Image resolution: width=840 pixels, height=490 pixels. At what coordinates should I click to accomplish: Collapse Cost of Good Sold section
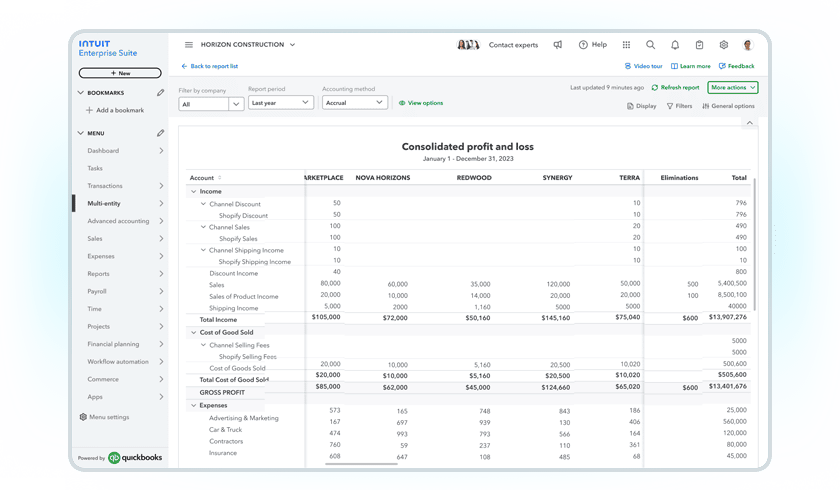[x=193, y=332]
